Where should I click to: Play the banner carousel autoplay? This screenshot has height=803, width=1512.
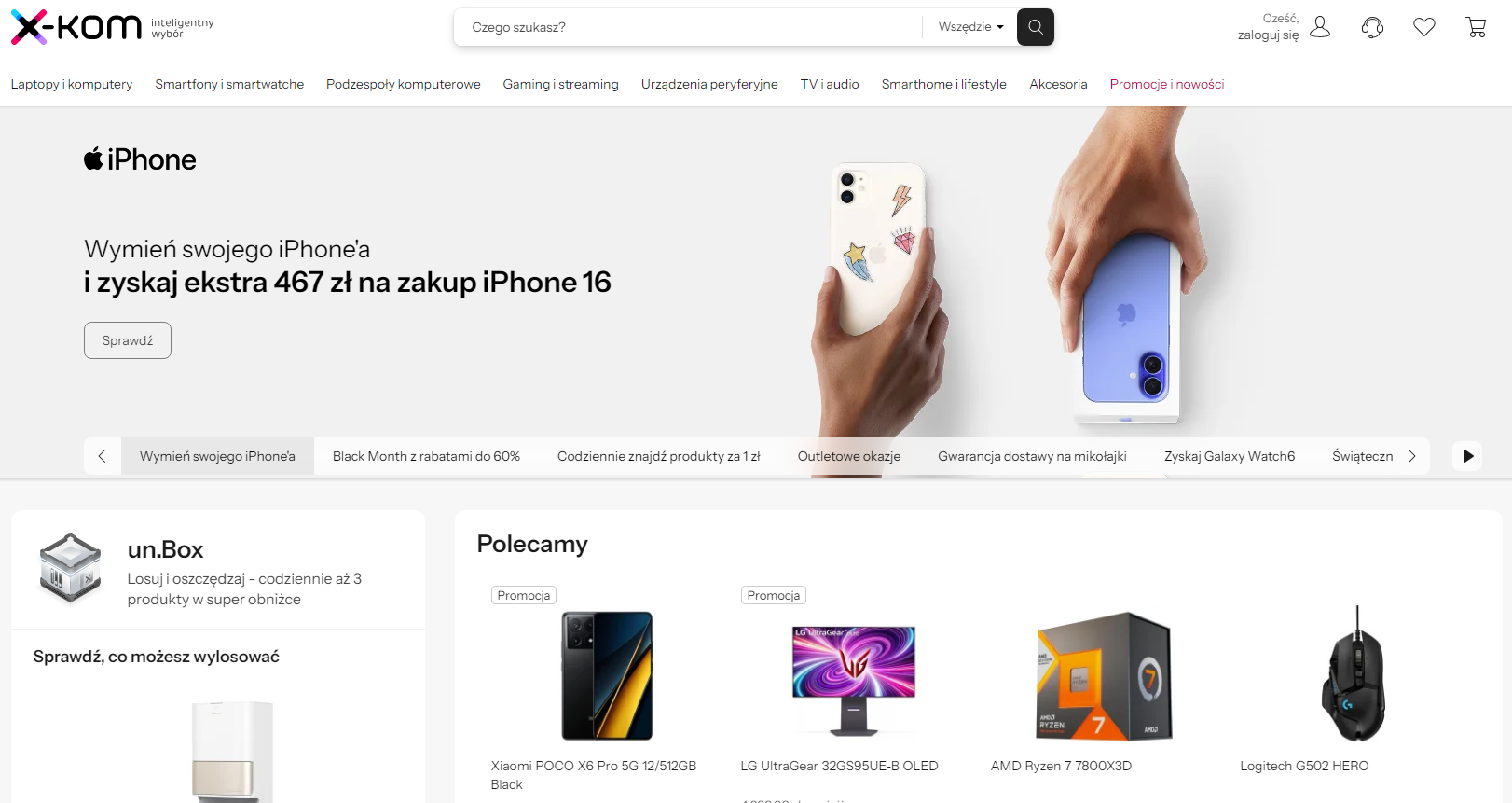point(1467,456)
